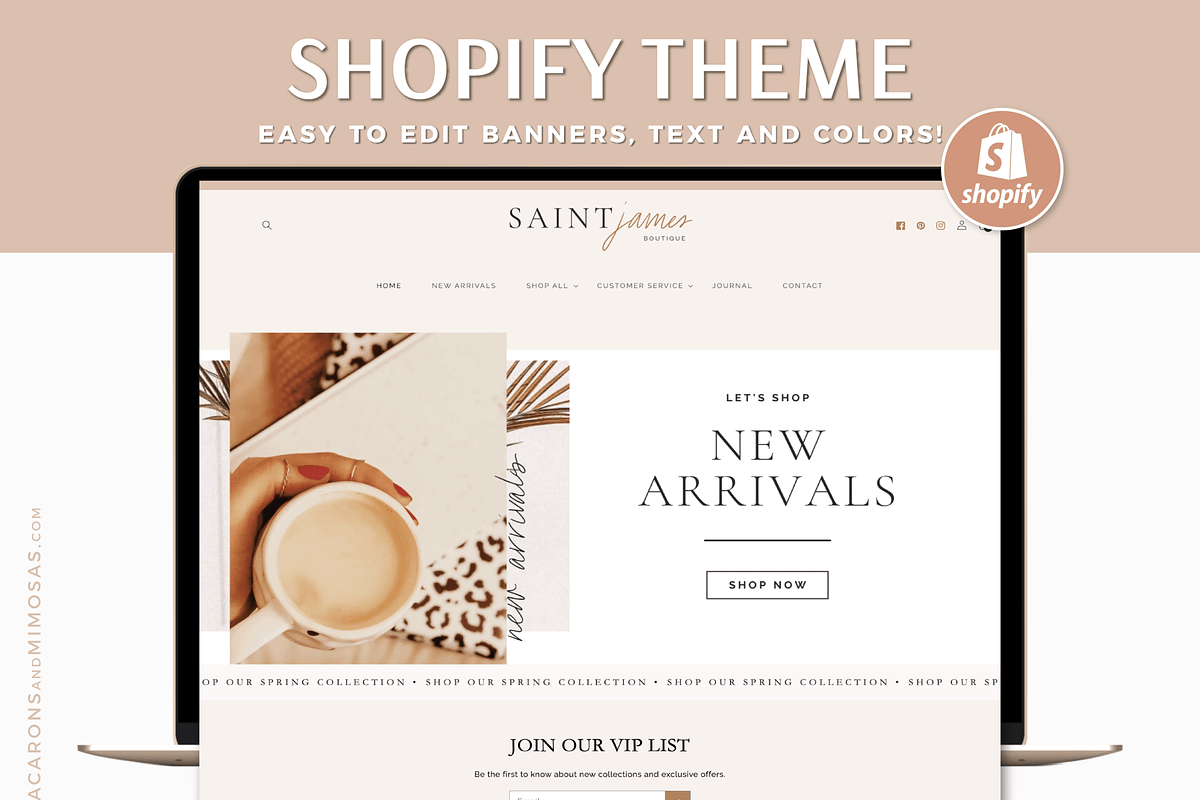Viewport: 1200px width, 800px height.
Task: Click the Shop Now button
Action: coord(767,585)
